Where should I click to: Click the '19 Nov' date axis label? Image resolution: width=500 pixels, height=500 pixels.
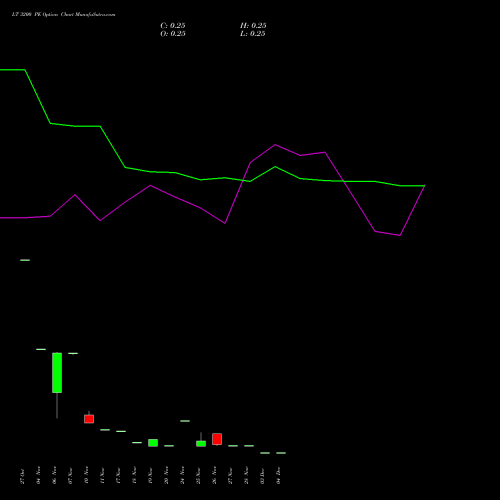click(x=150, y=475)
